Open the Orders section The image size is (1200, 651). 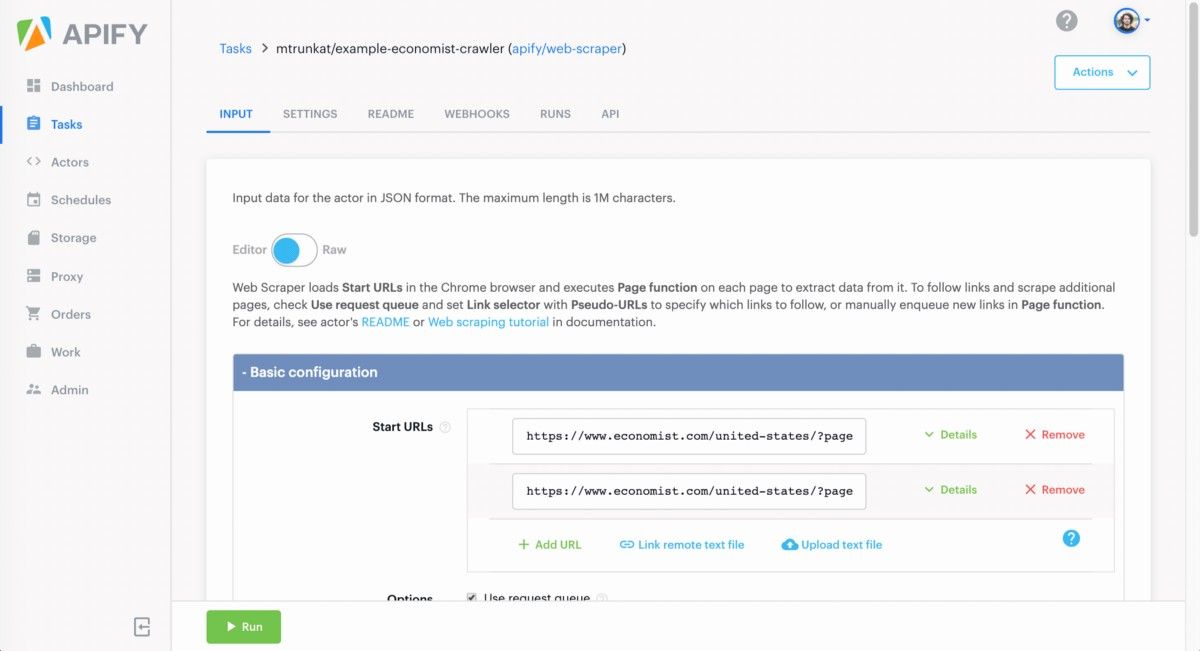click(69, 314)
